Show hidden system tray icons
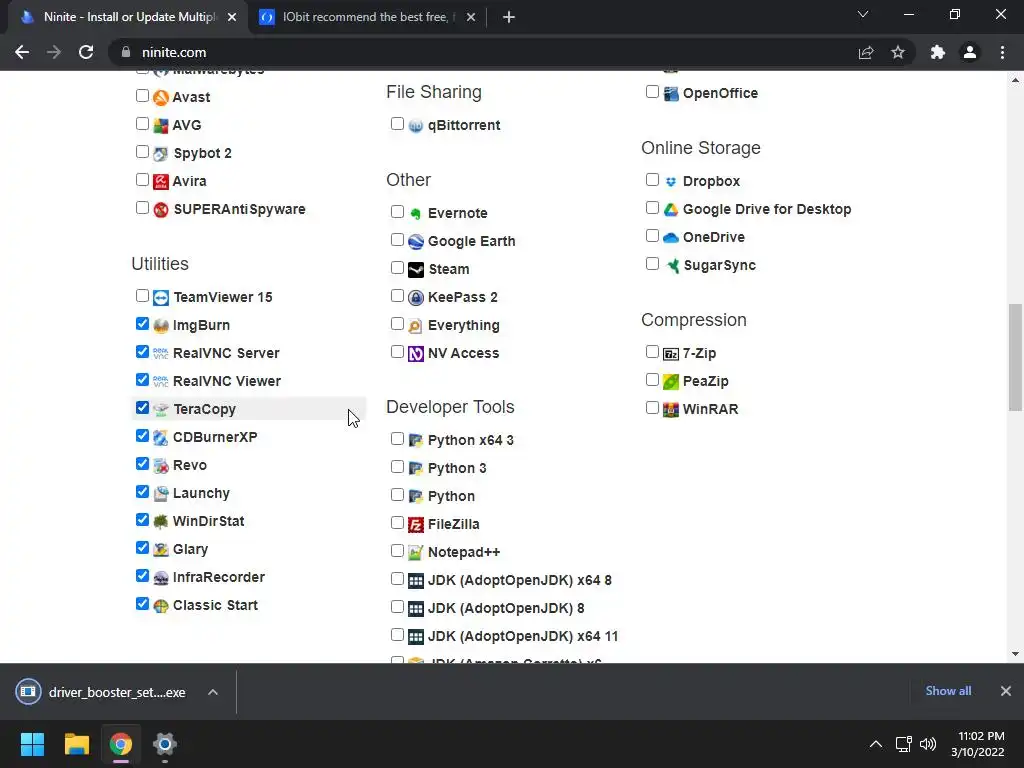 coord(876,744)
